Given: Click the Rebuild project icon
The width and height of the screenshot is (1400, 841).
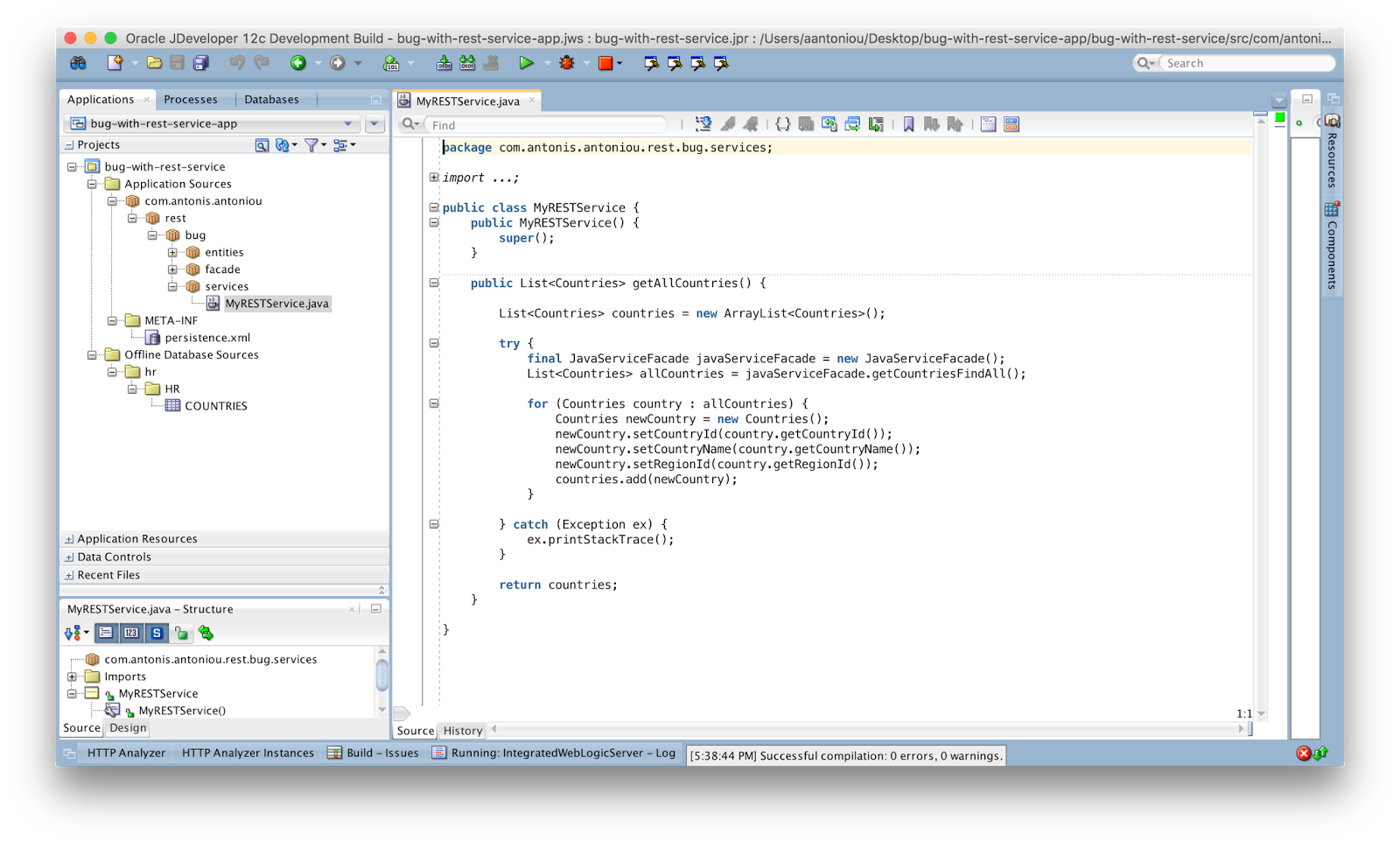Looking at the screenshot, I should [x=467, y=63].
